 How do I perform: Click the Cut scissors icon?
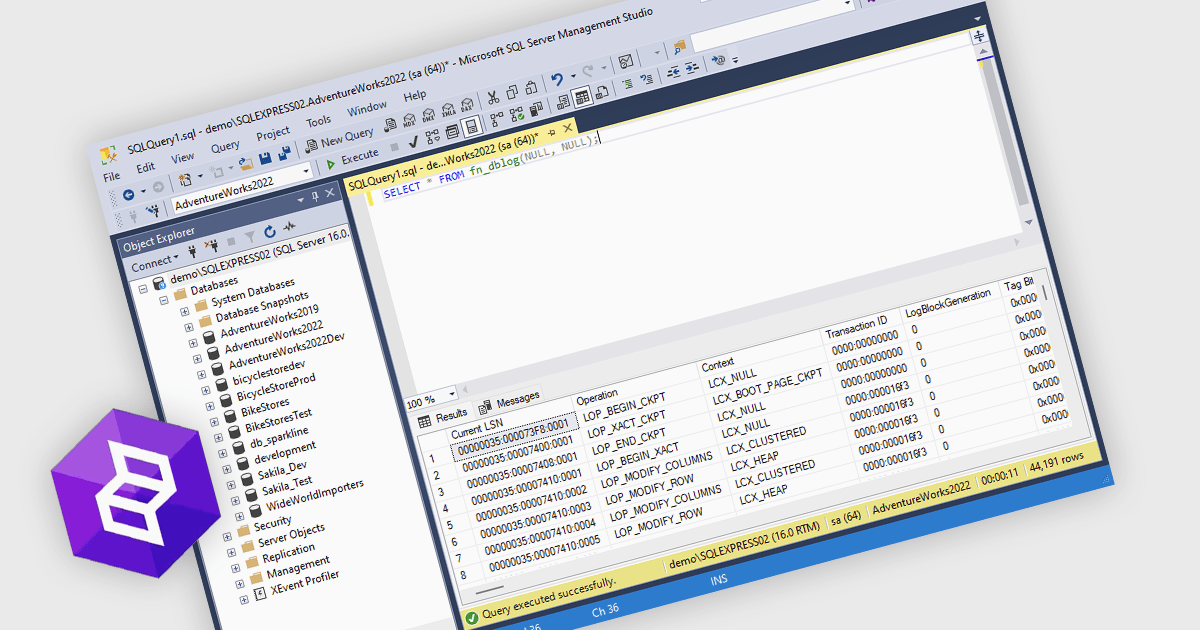(x=493, y=97)
